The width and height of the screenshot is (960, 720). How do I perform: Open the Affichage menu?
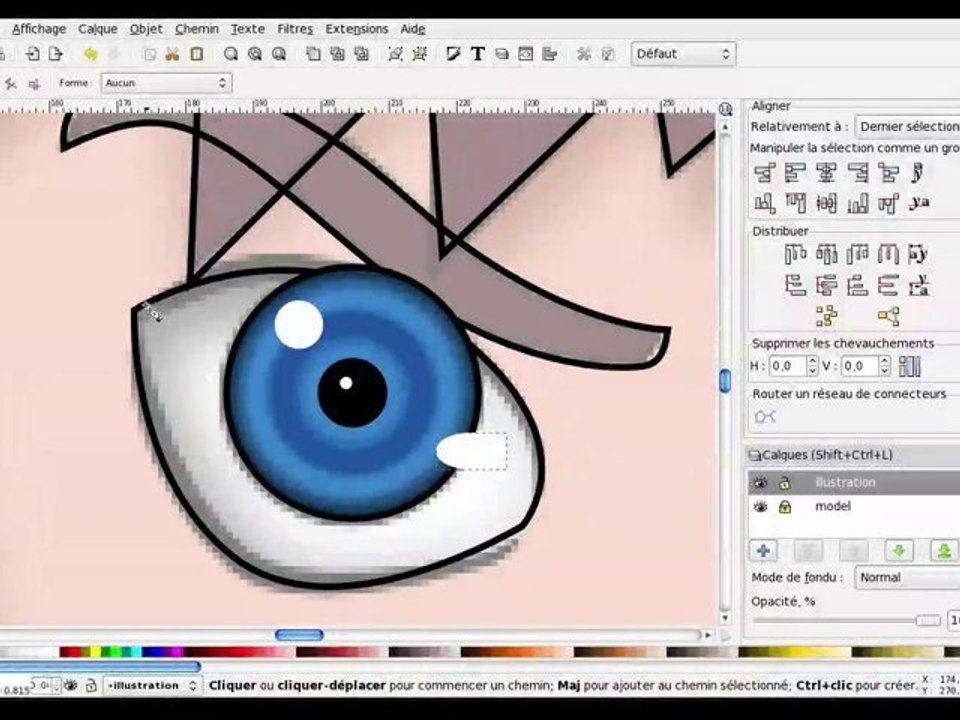click(39, 29)
